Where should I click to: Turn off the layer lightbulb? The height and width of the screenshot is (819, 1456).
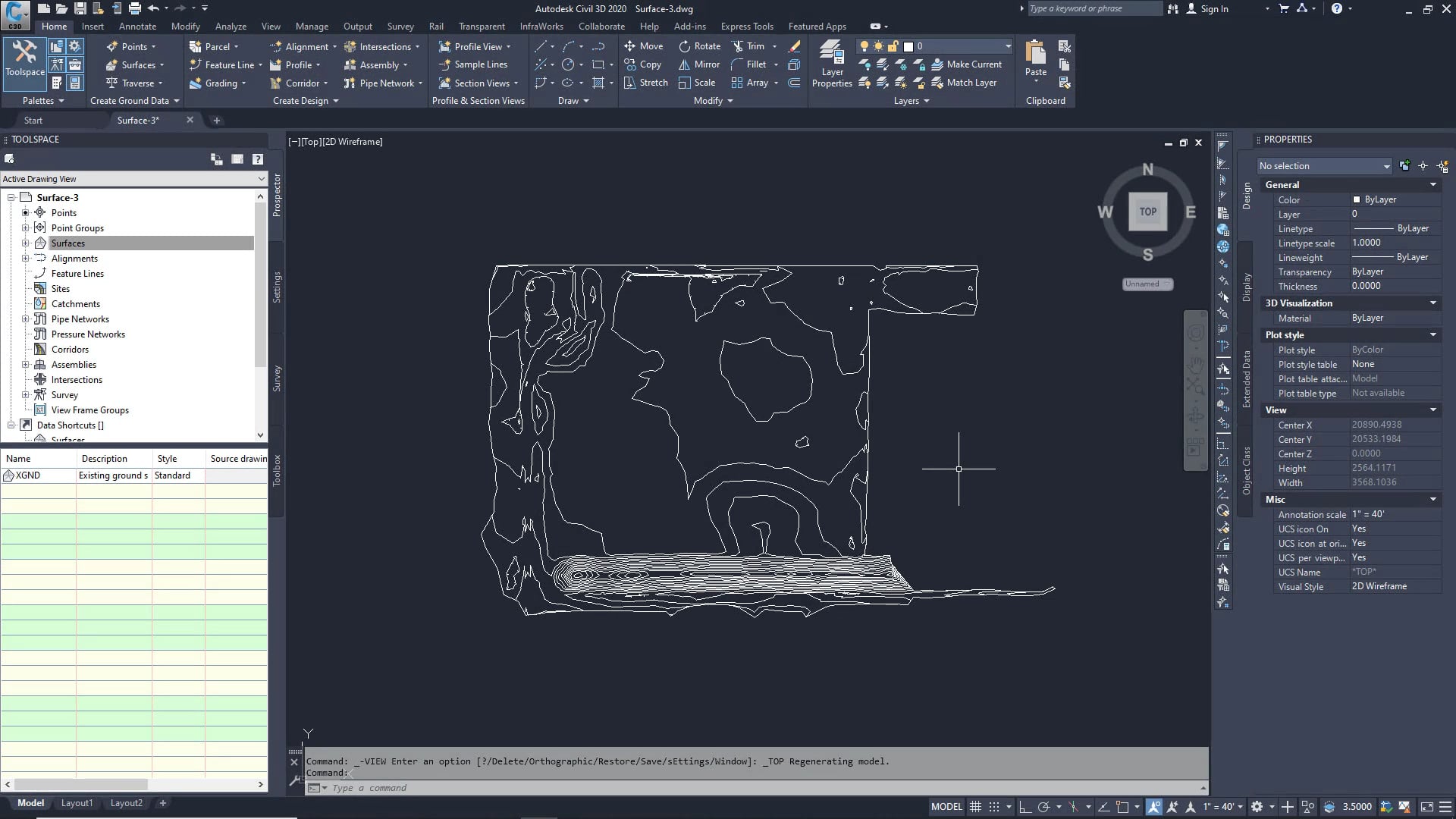click(x=864, y=46)
